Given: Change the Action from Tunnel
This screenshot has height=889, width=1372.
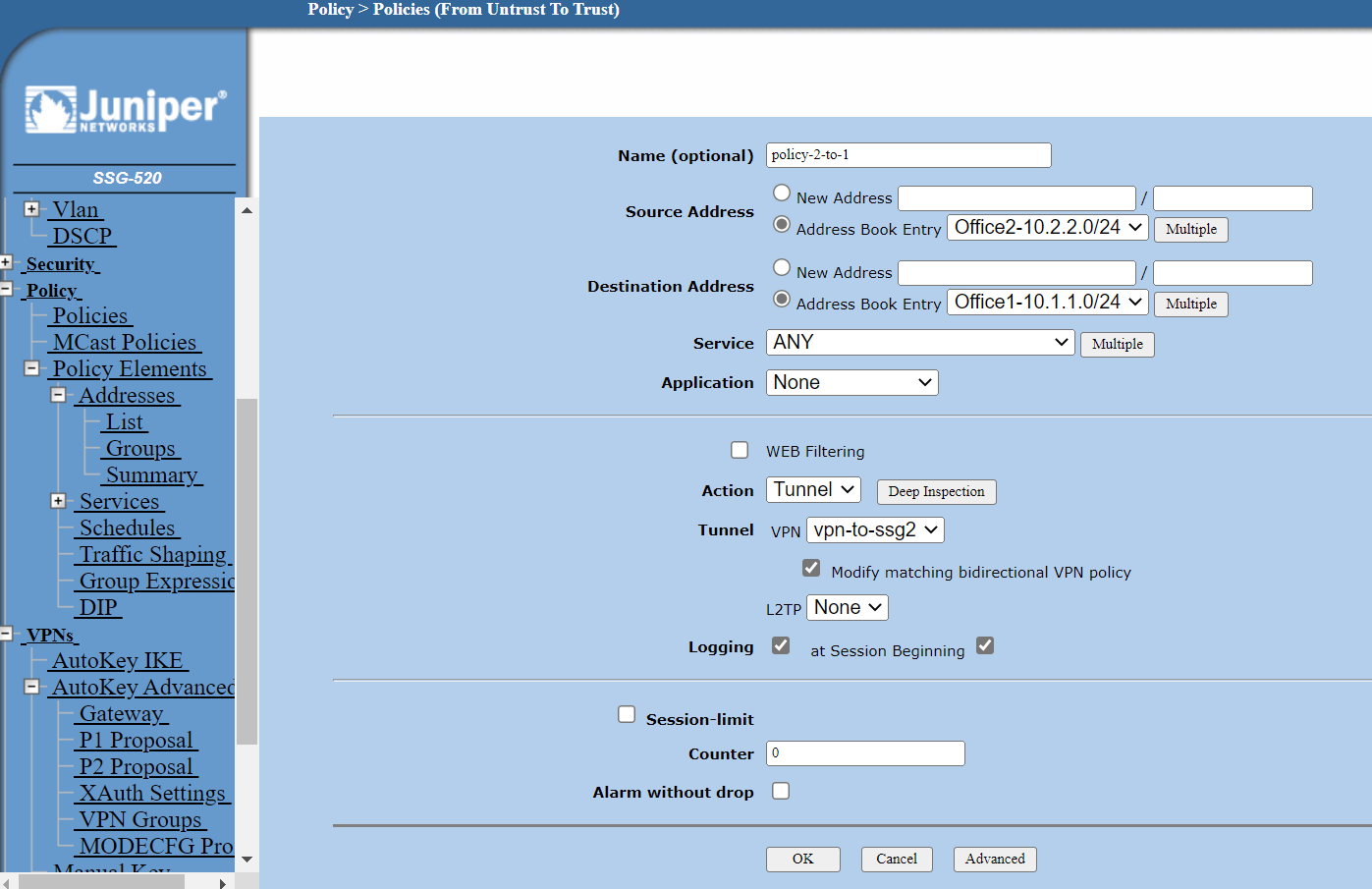Looking at the screenshot, I should point(813,489).
